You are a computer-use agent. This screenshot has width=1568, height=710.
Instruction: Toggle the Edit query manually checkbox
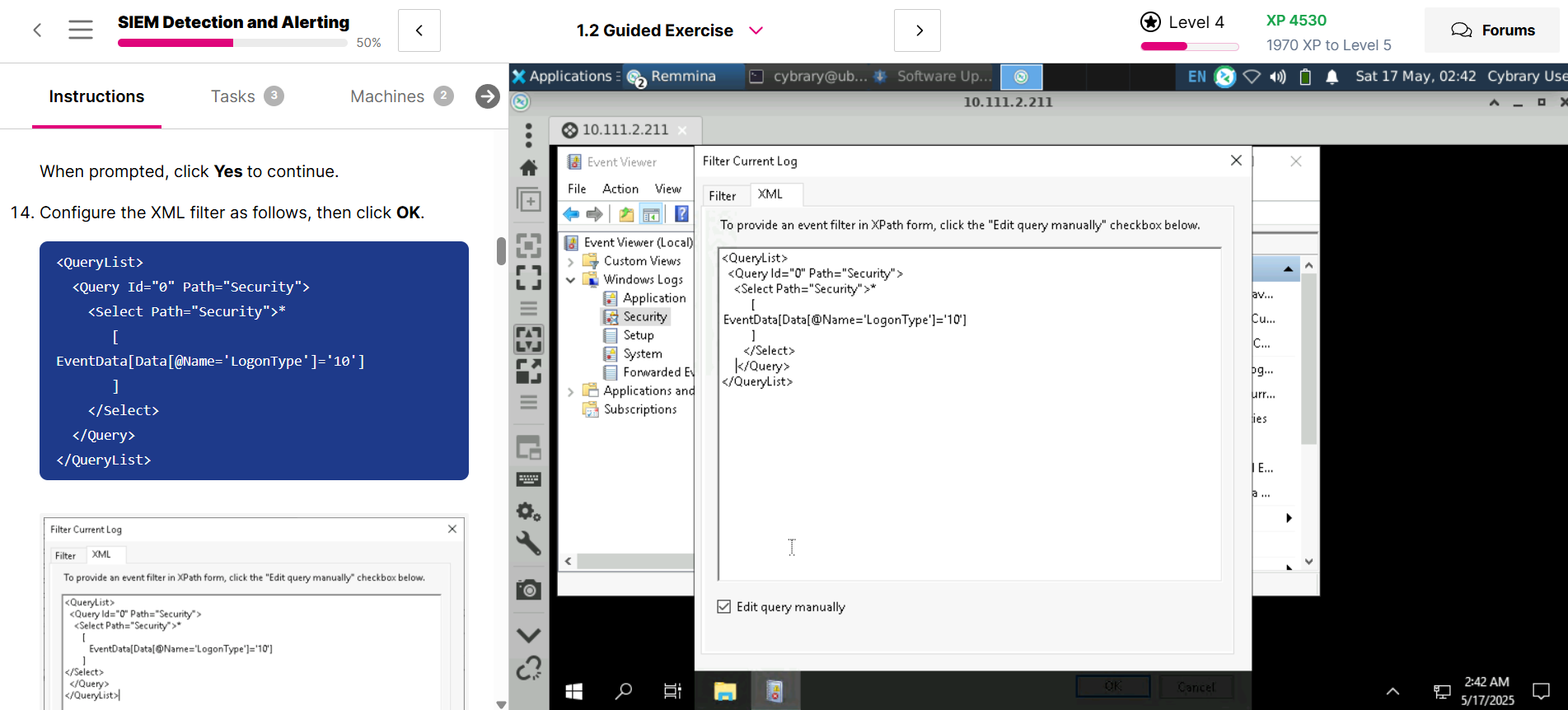[x=723, y=606]
